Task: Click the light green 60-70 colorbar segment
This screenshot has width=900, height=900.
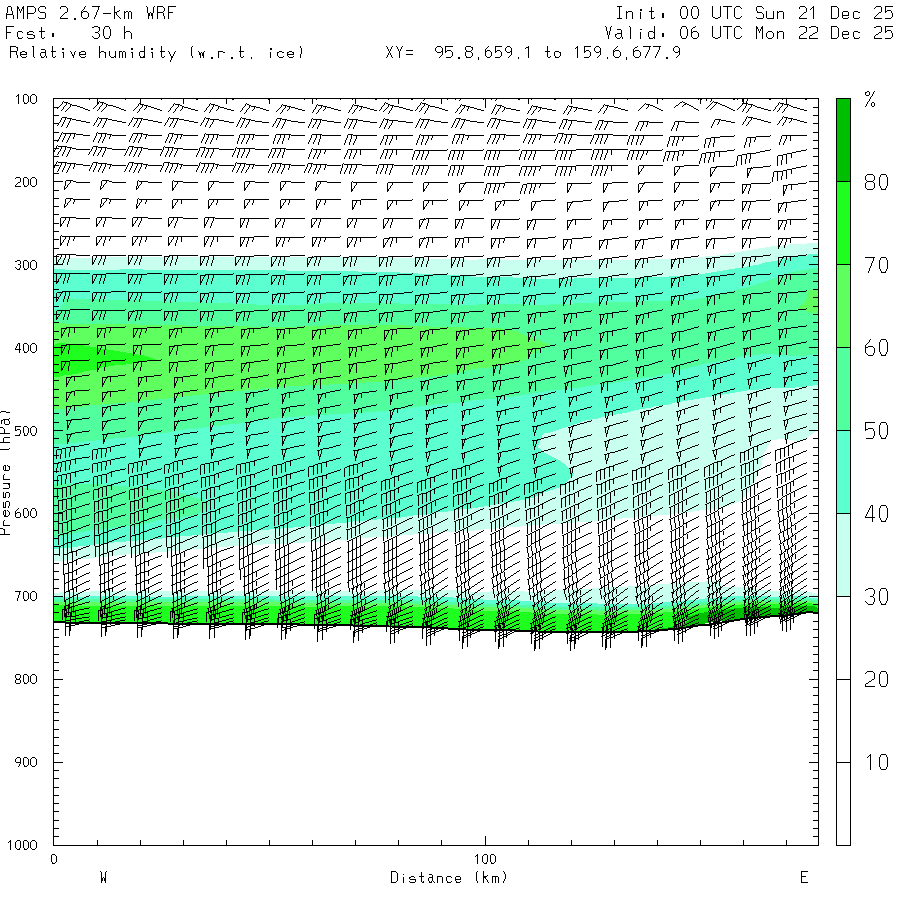Action: click(x=843, y=306)
